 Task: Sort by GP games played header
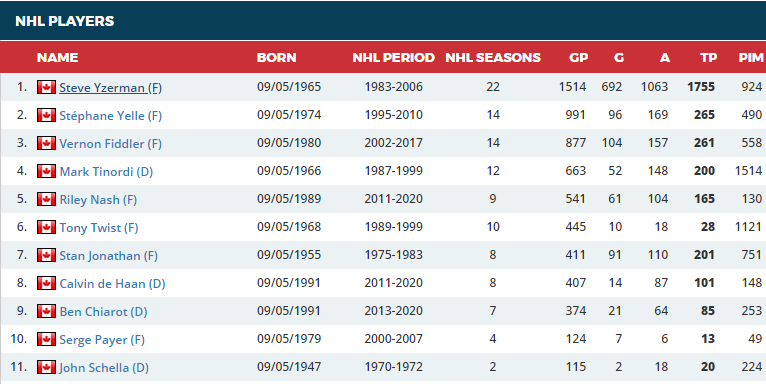[578, 58]
